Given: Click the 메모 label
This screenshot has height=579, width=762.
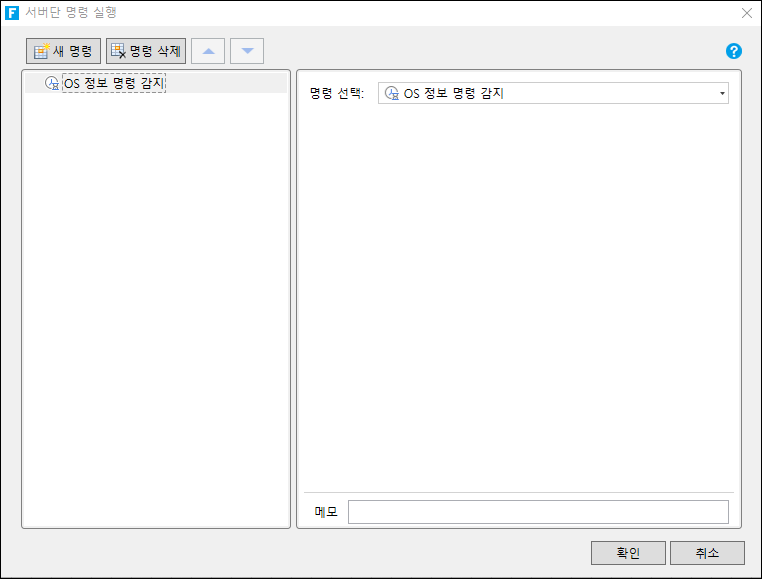Looking at the screenshot, I should (x=326, y=512).
